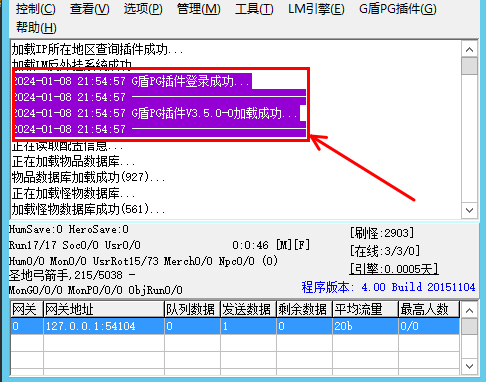Screen dimensions: 486x382
Task: Select gateway row 127.0.0.1:54104
Action: click(235, 326)
